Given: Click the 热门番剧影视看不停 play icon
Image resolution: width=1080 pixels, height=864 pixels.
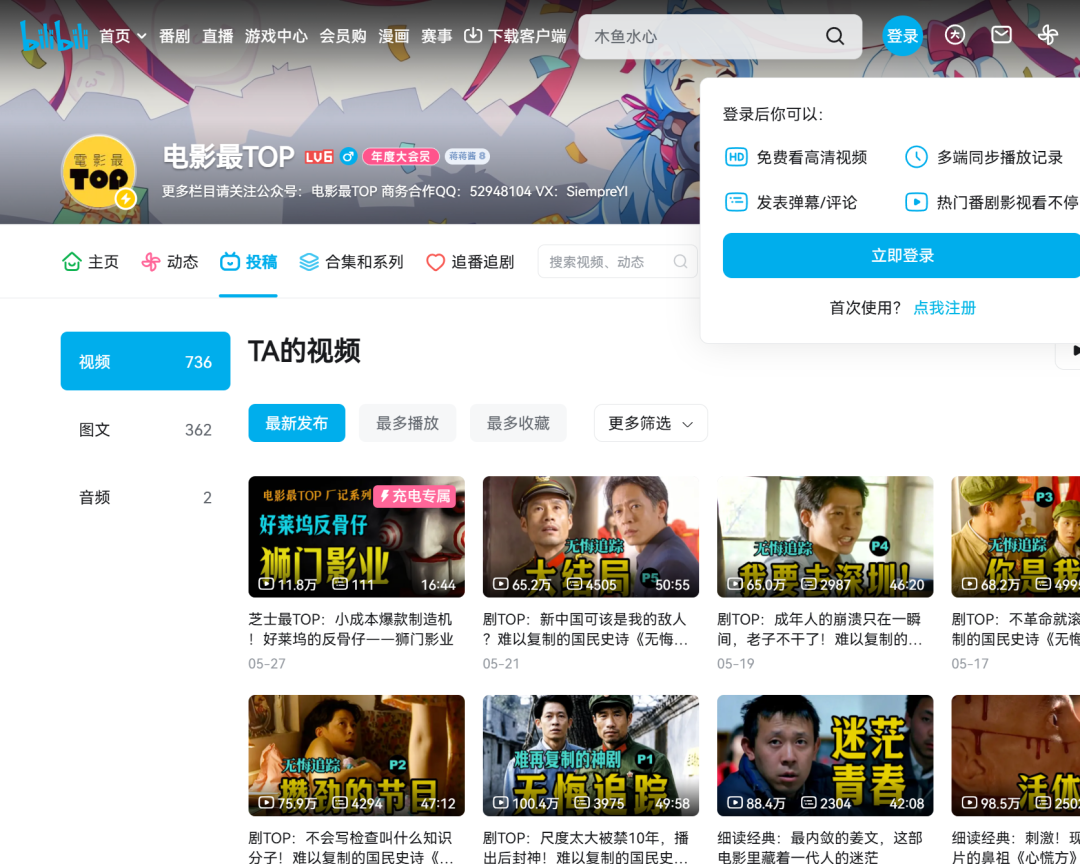Looking at the screenshot, I should point(916,202).
